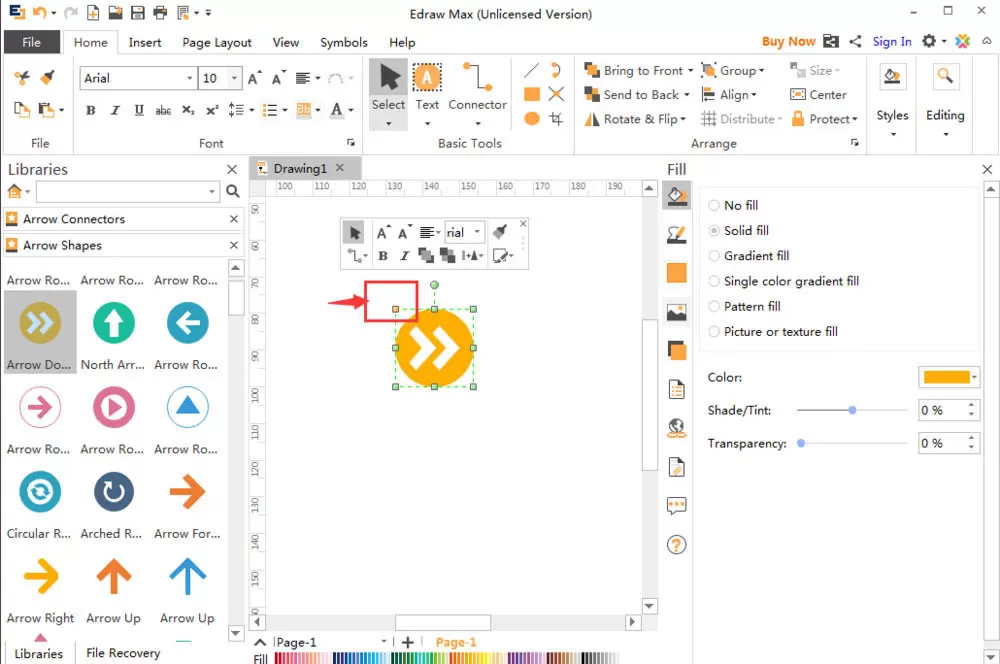
Task: Open the File Recovery tab
Action: pos(123,653)
